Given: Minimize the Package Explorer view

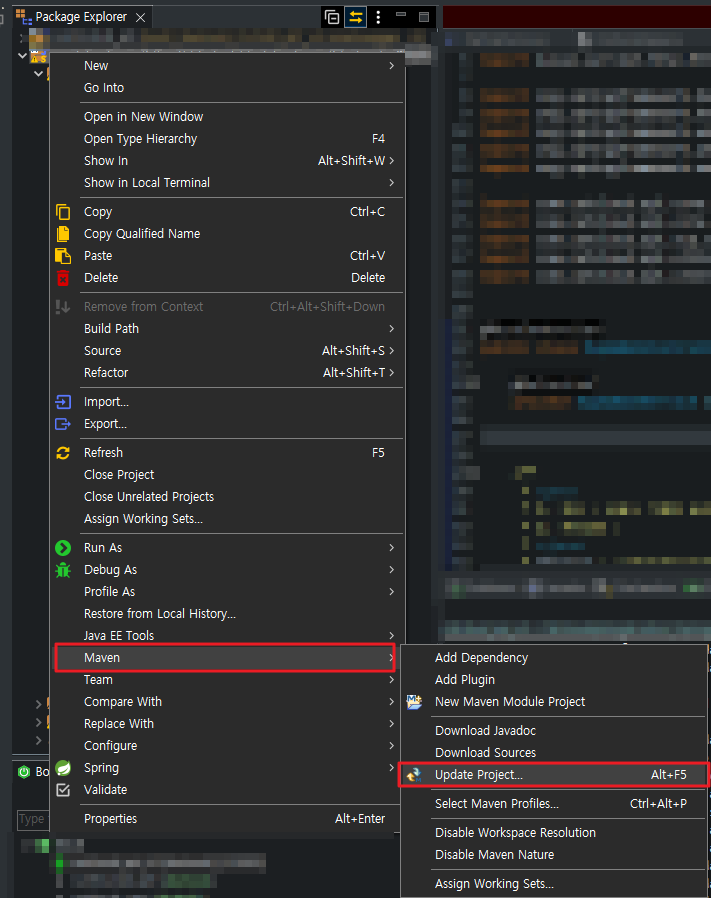Looking at the screenshot, I should point(401,15).
